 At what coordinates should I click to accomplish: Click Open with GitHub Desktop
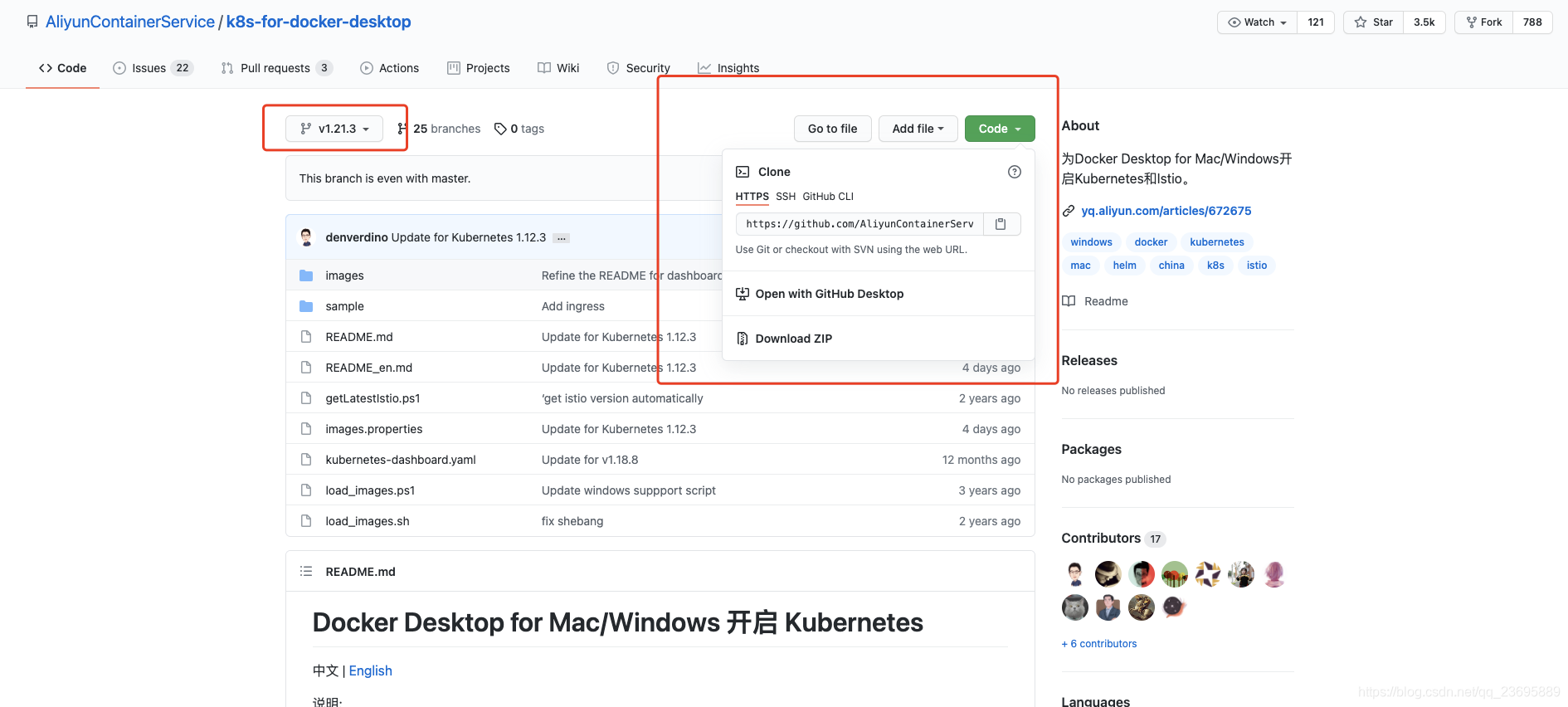(829, 294)
